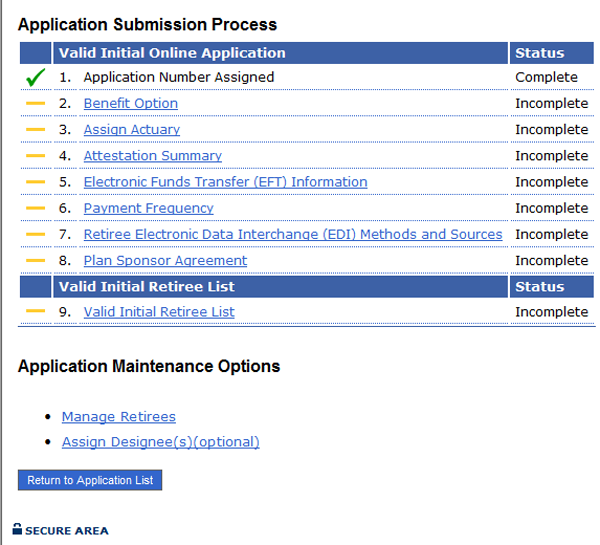Open the Assign Actuary link
Viewport: 600px width, 545px height.
(x=131, y=130)
